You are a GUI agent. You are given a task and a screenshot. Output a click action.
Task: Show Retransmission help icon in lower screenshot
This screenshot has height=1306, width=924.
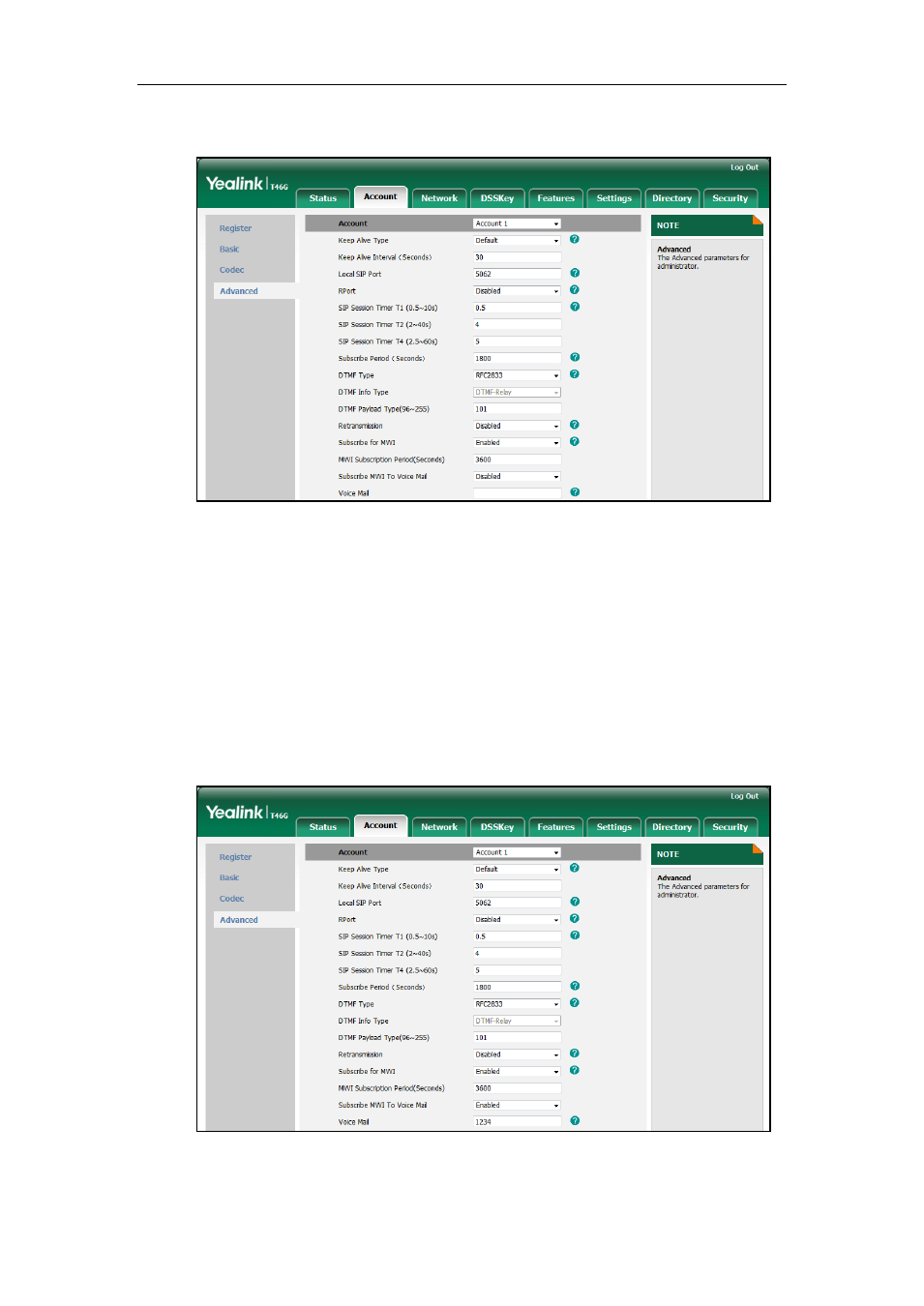tap(575, 1054)
